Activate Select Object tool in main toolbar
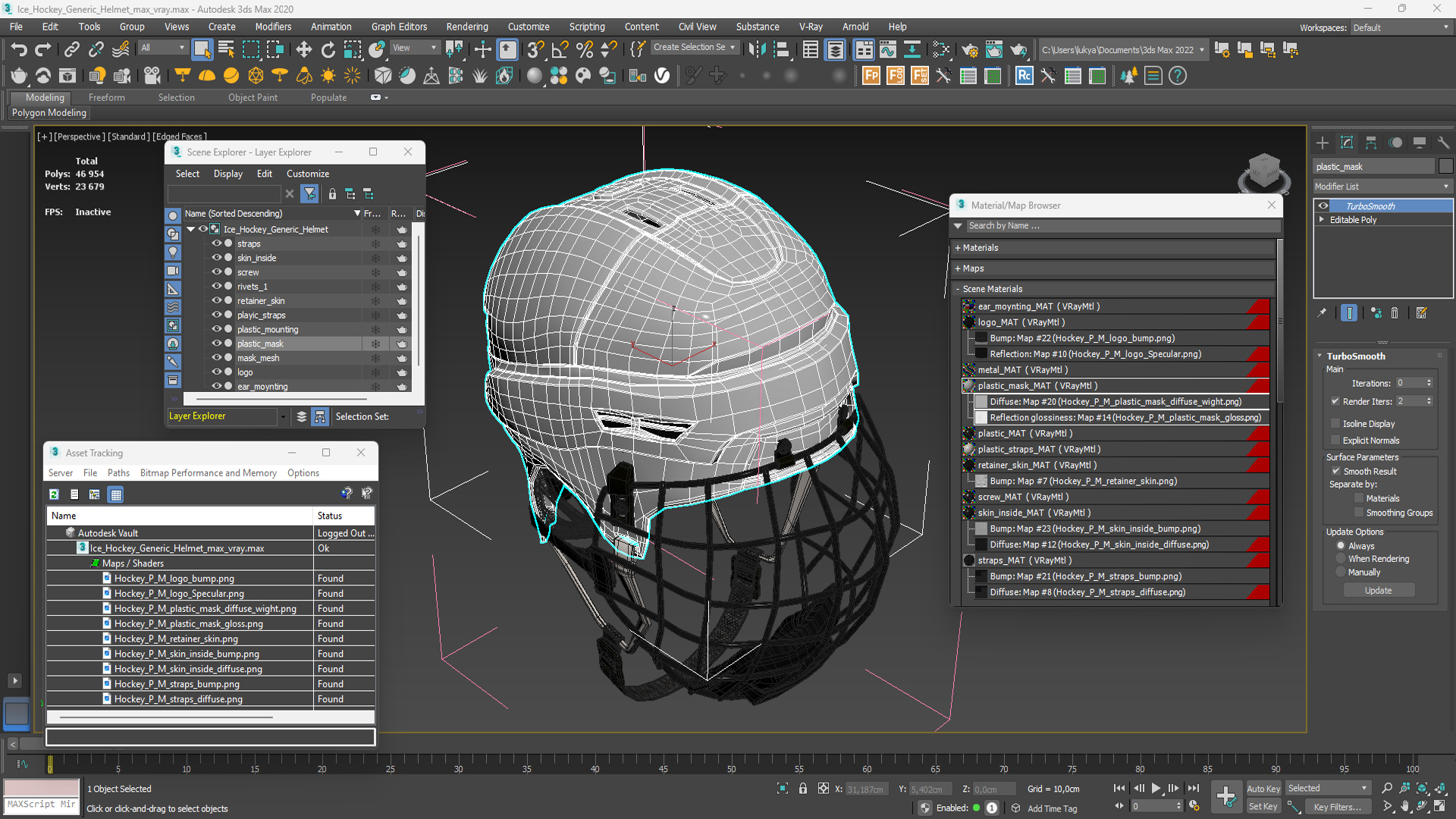Screen dimensions: 1456x819 point(202,50)
